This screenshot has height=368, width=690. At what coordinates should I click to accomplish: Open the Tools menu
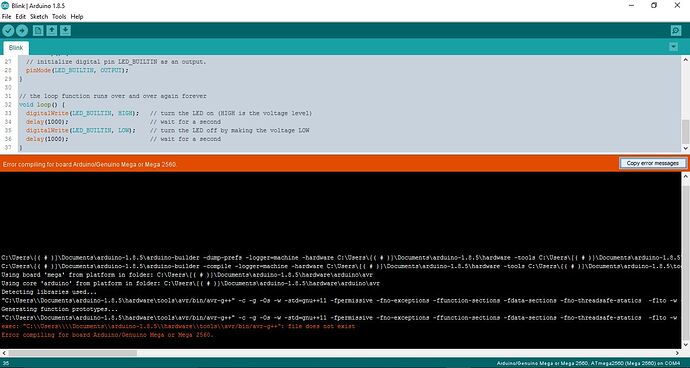click(x=59, y=17)
